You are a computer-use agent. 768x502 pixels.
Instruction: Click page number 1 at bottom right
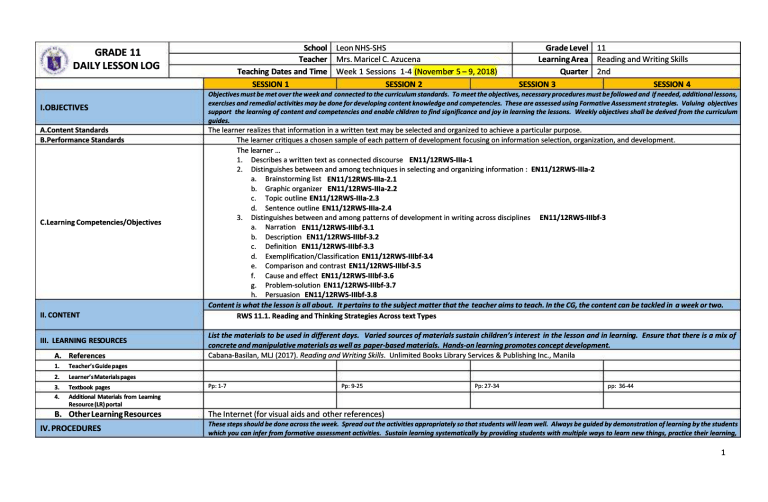coord(748,479)
